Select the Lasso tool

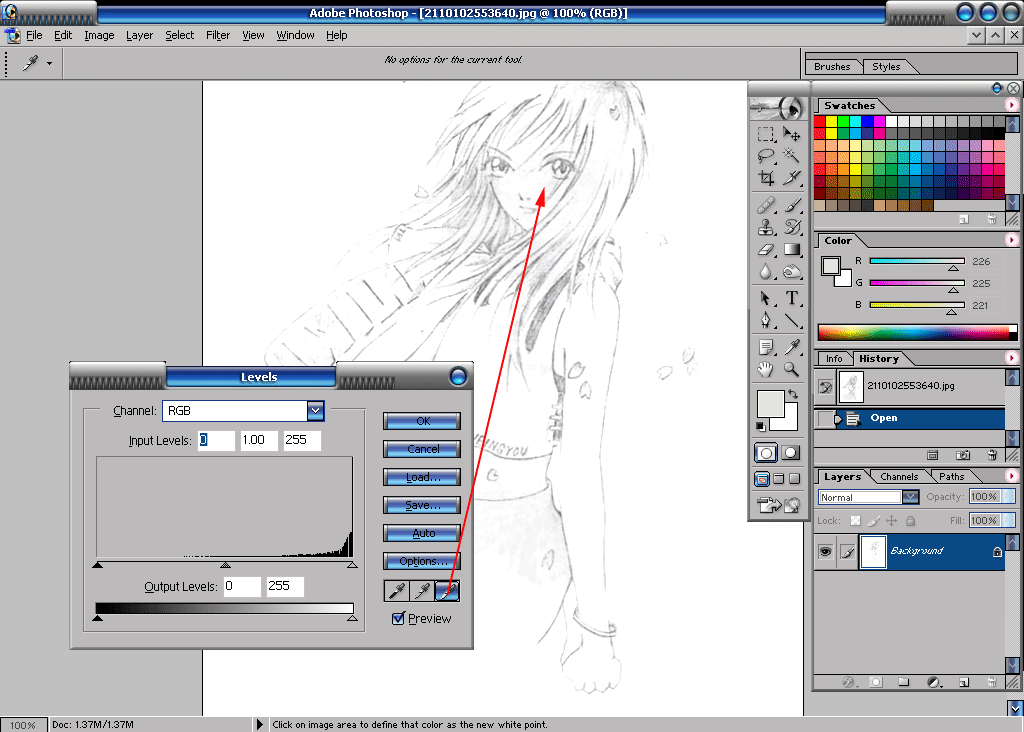click(766, 156)
